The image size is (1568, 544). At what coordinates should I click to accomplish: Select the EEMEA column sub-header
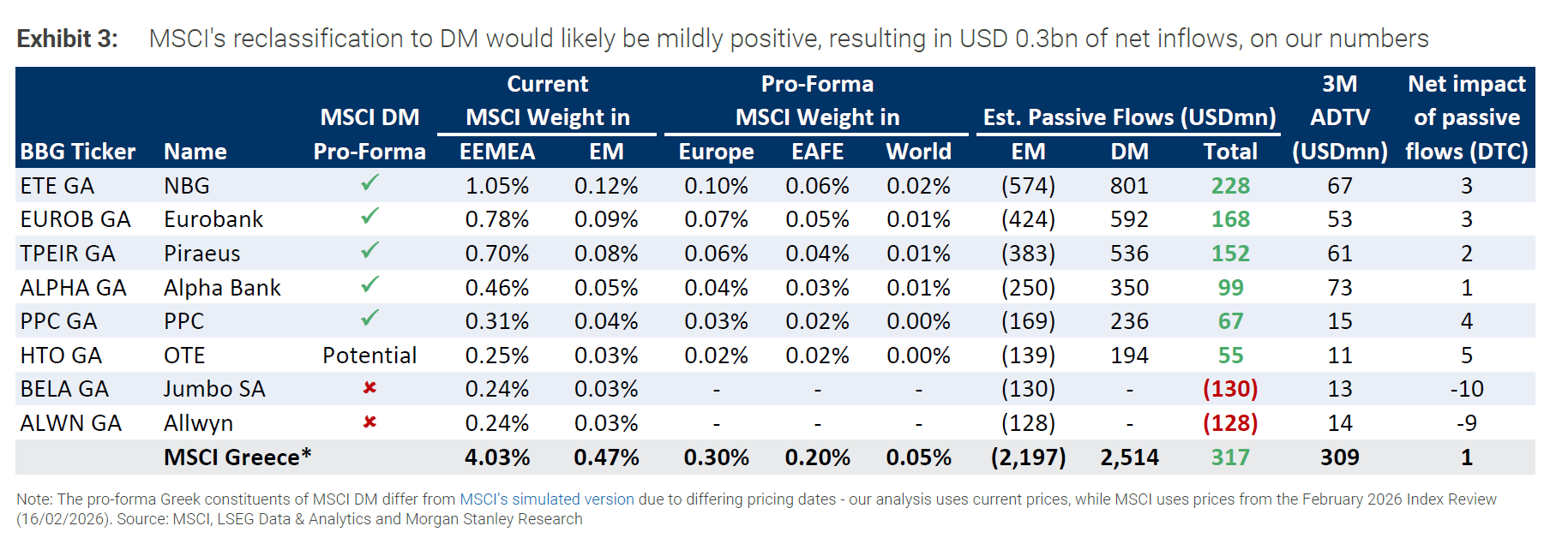pyautogui.click(x=496, y=152)
